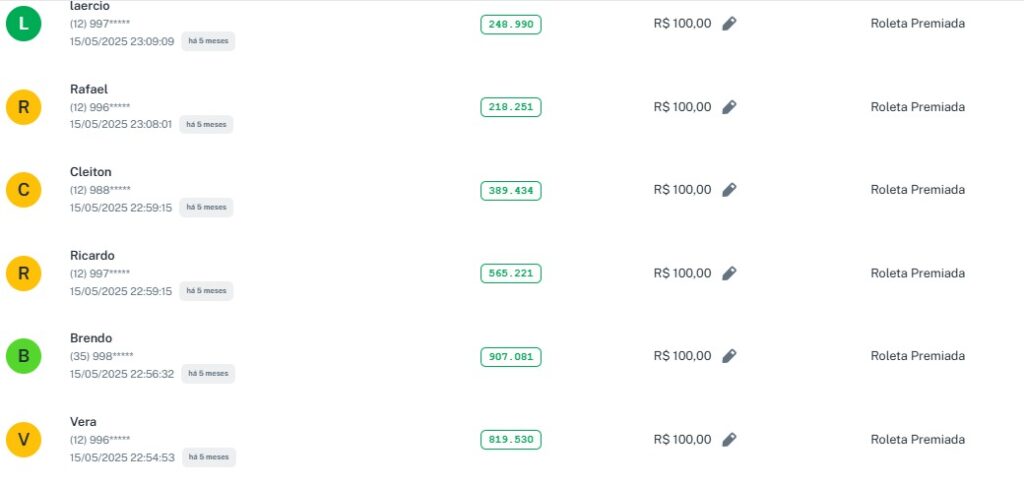
Task: Open the pencil editor for Ricardo's prize
Action: tap(729, 273)
